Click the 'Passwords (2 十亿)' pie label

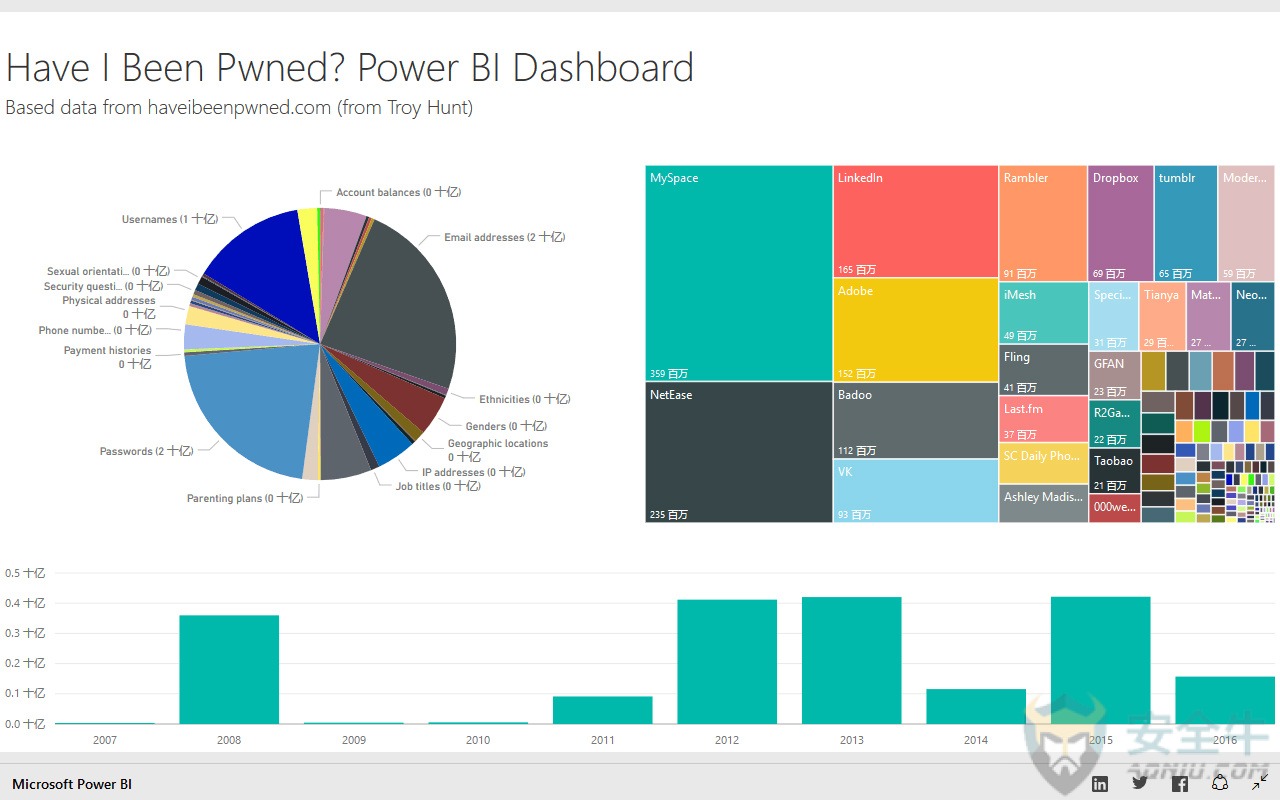pos(146,451)
